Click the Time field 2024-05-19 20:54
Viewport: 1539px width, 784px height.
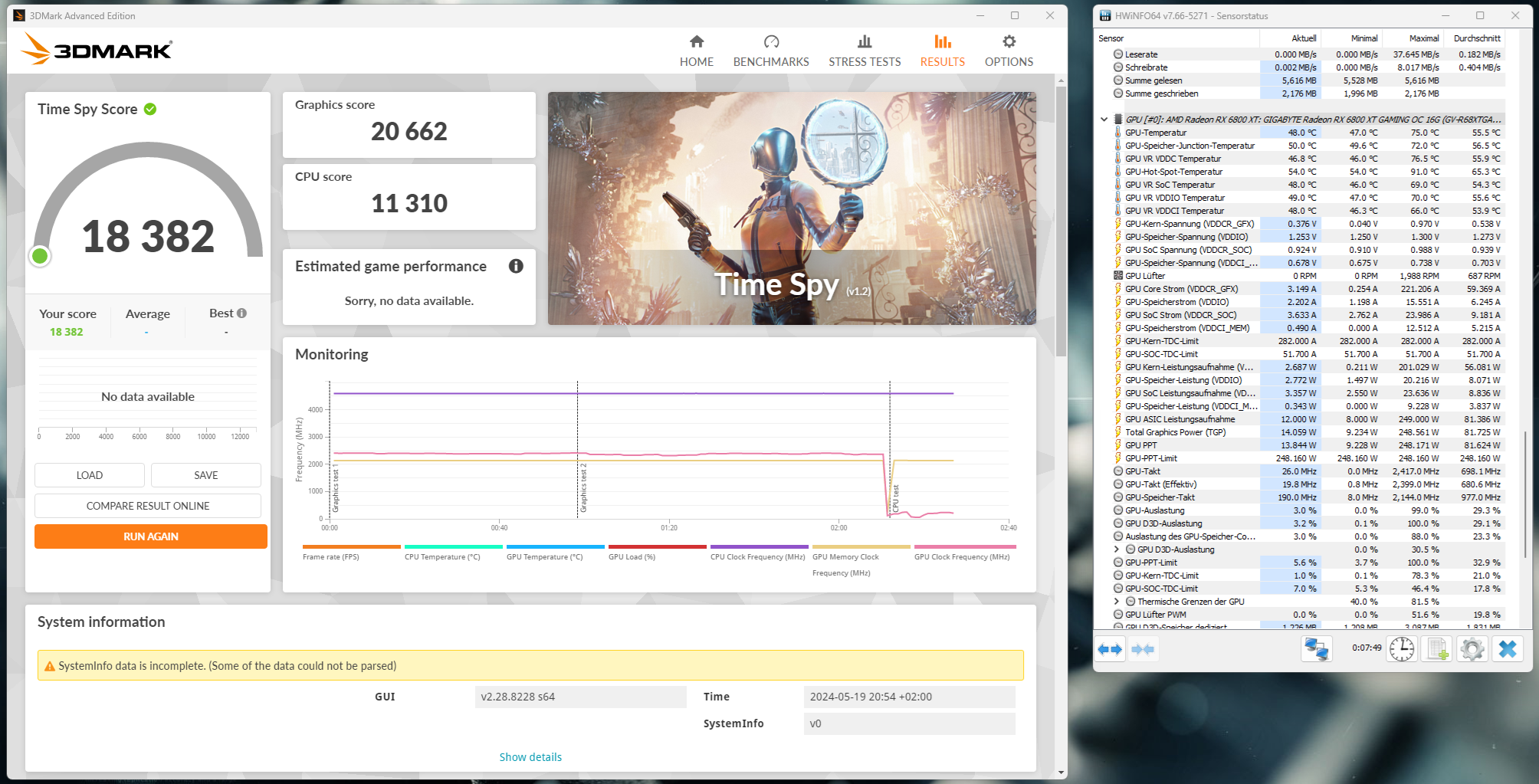click(x=909, y=697)
